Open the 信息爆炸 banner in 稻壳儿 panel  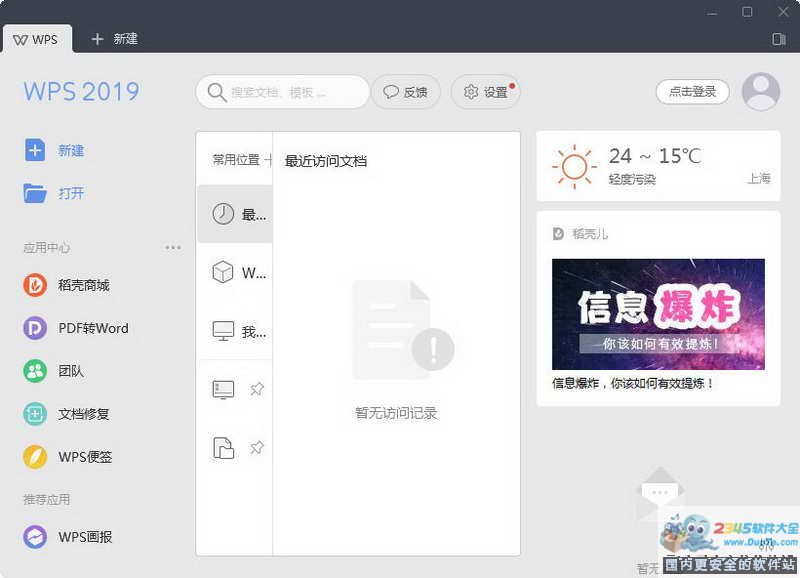[657, 313]
